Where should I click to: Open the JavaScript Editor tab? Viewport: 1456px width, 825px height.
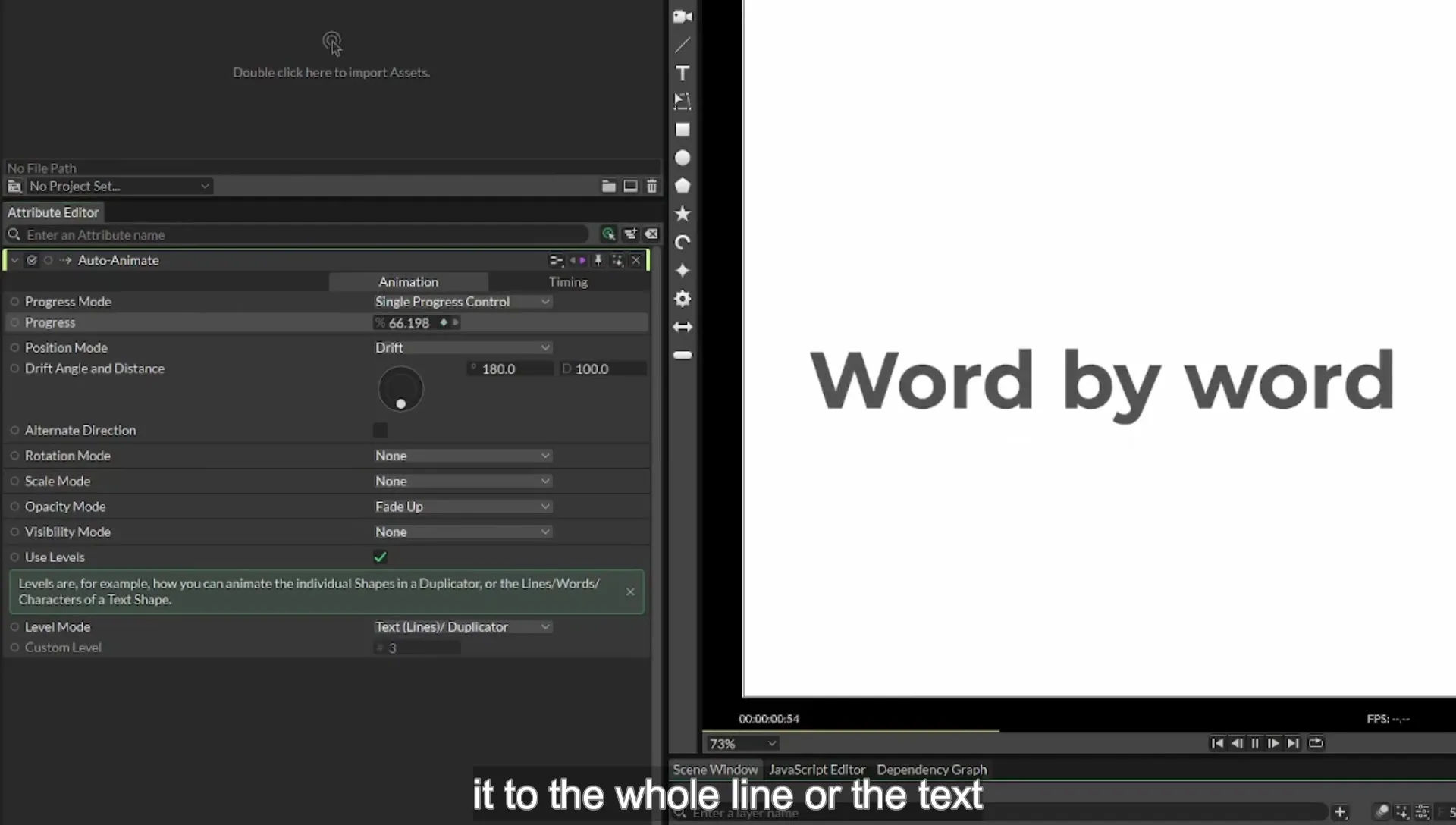(x=817, y=770)
